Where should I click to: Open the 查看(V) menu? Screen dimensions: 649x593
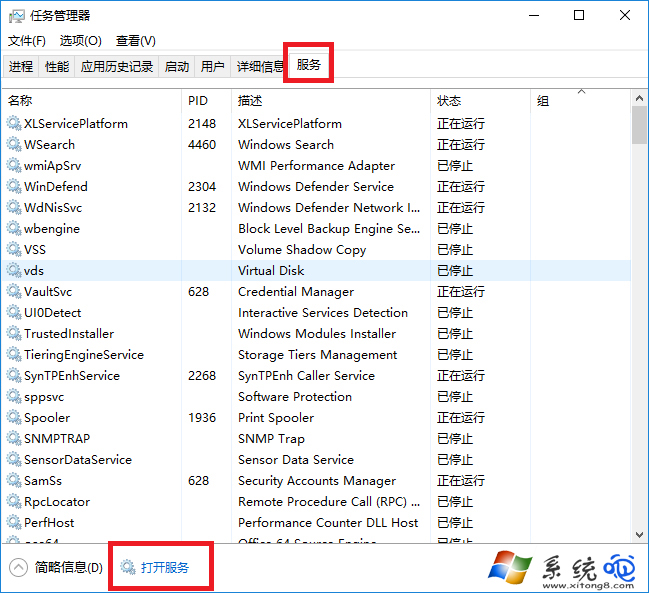[x=136, y=41]
